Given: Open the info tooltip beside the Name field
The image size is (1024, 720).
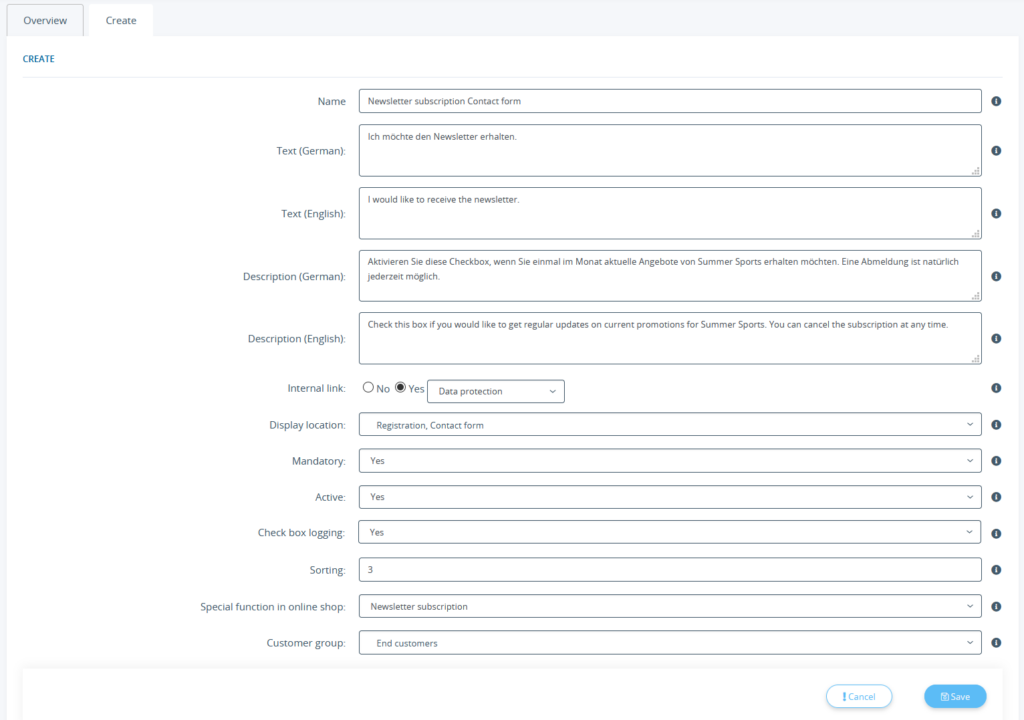Looking at the screenshot, I should click(996, 100).
